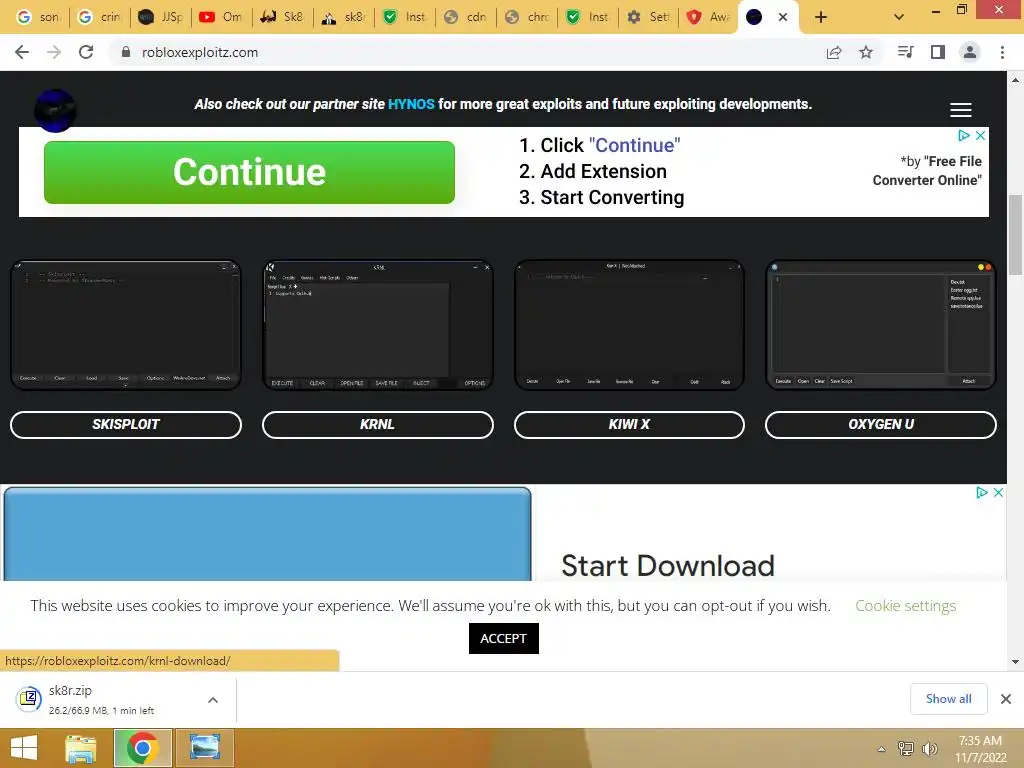Click the green Continue button
1024x768 pixels.
tap(249, 172)
